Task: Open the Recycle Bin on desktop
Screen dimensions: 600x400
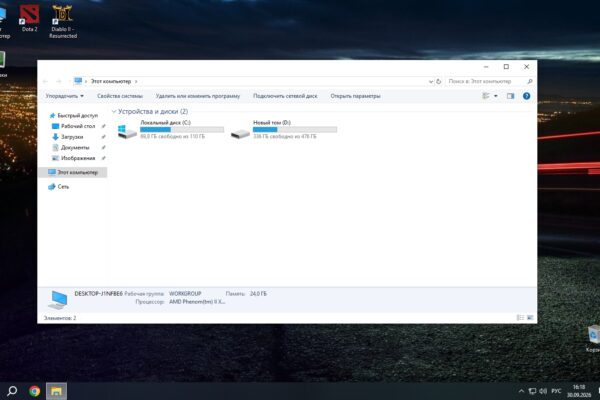Action: tap(594, 338)
